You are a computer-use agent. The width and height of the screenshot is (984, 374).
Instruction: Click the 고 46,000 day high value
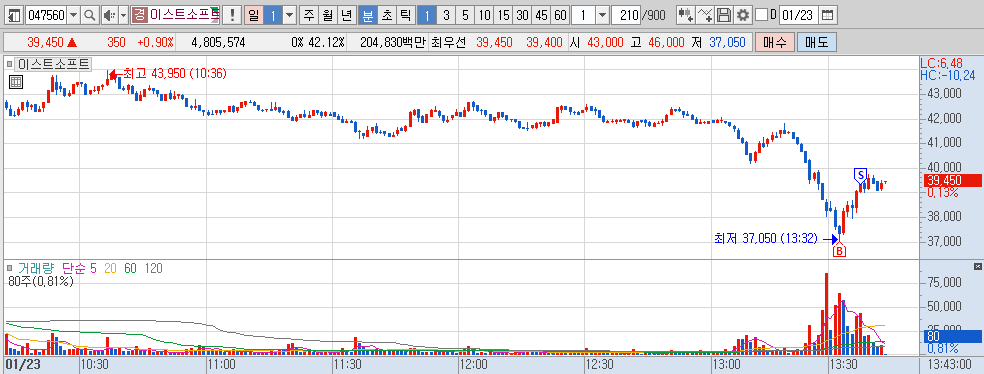point(659,43)
